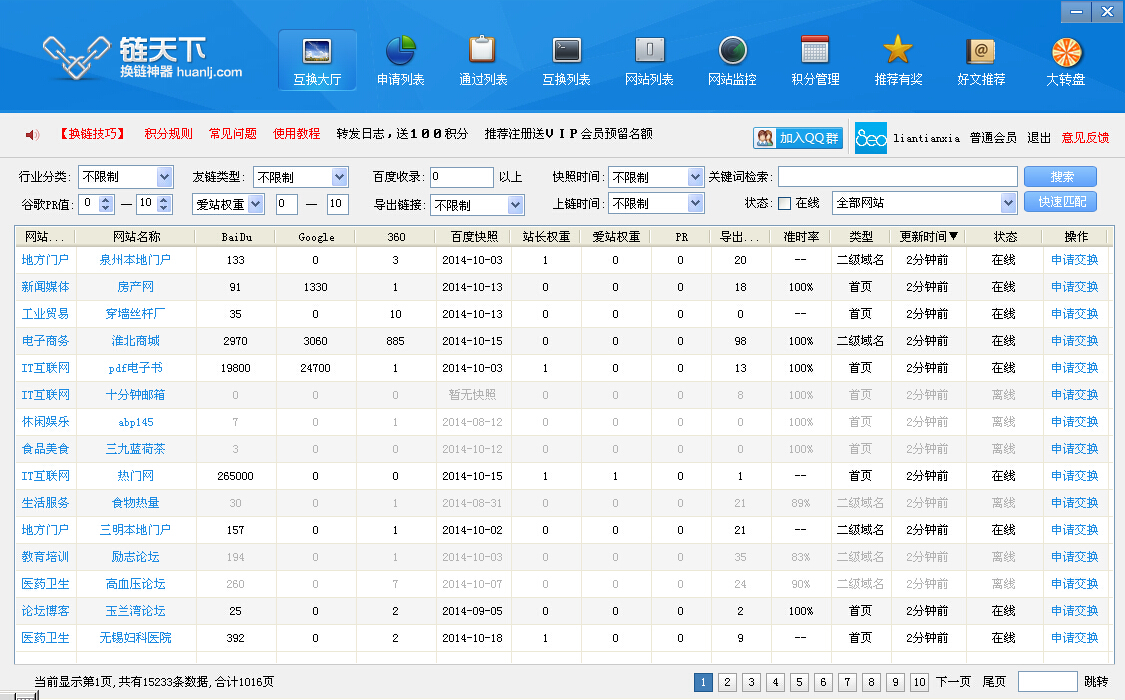Go to page 5 in pagination
The width and height of the screenshot is (1125, 700).
[799, 682]
